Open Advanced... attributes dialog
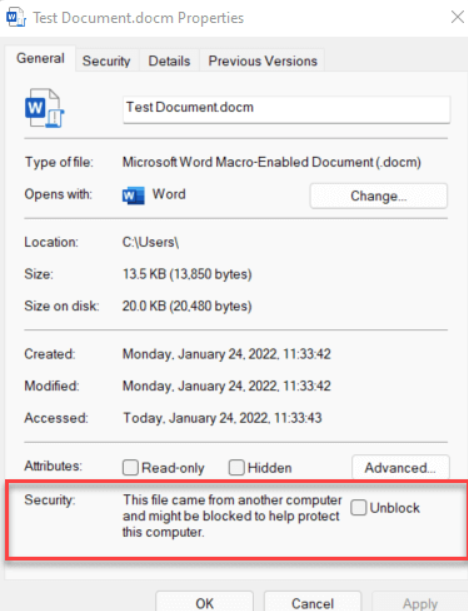 [x=400, y=467]
